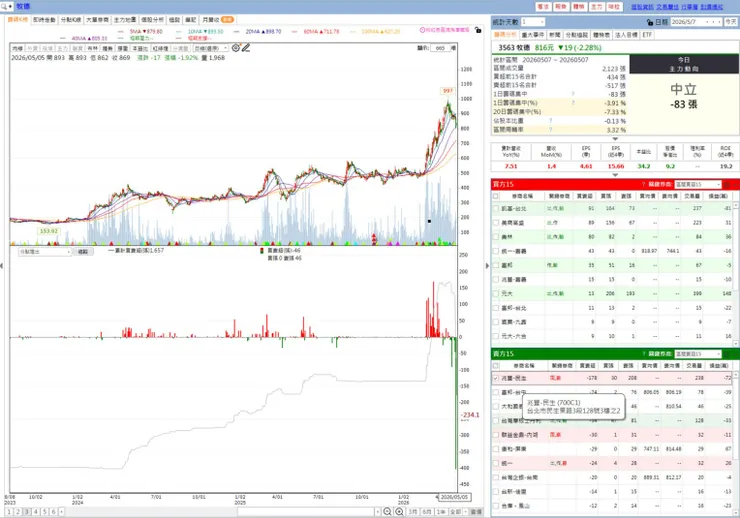Click page 3 button at bottom left

(27, 512)
